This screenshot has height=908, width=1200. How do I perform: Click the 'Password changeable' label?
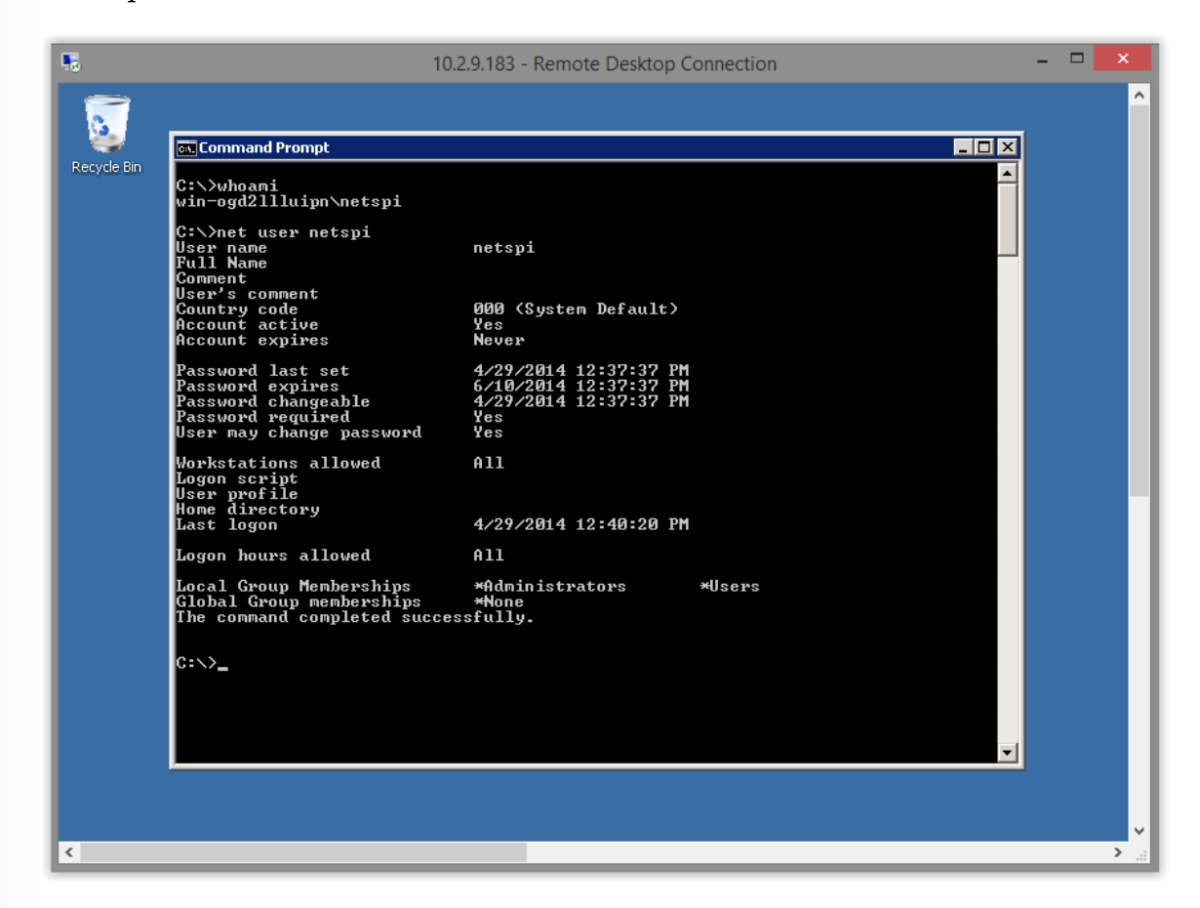pyautogui.click(x=273, y=402)
